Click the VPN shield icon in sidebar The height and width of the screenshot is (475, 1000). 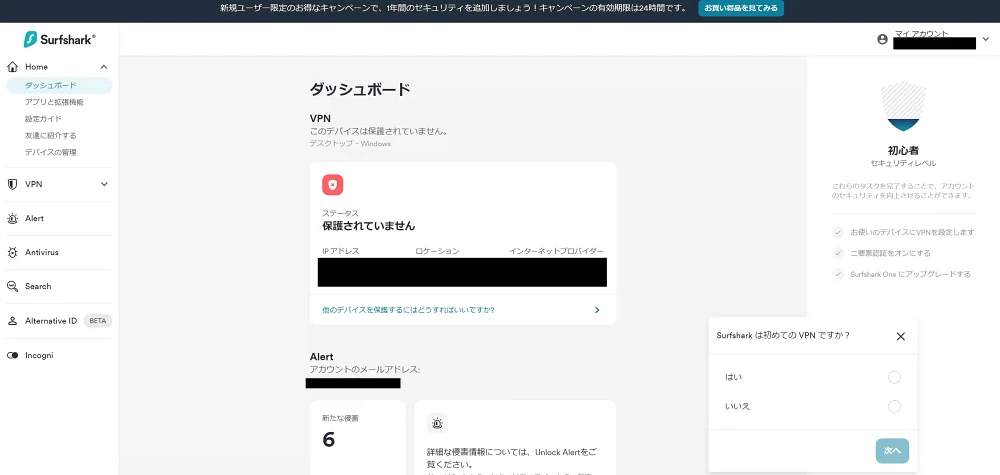click(12, 184)
